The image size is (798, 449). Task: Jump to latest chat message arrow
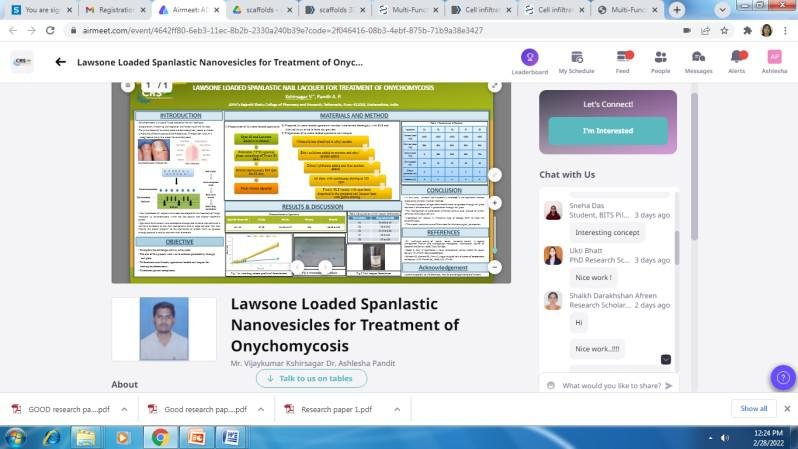[x=666, y=359]
